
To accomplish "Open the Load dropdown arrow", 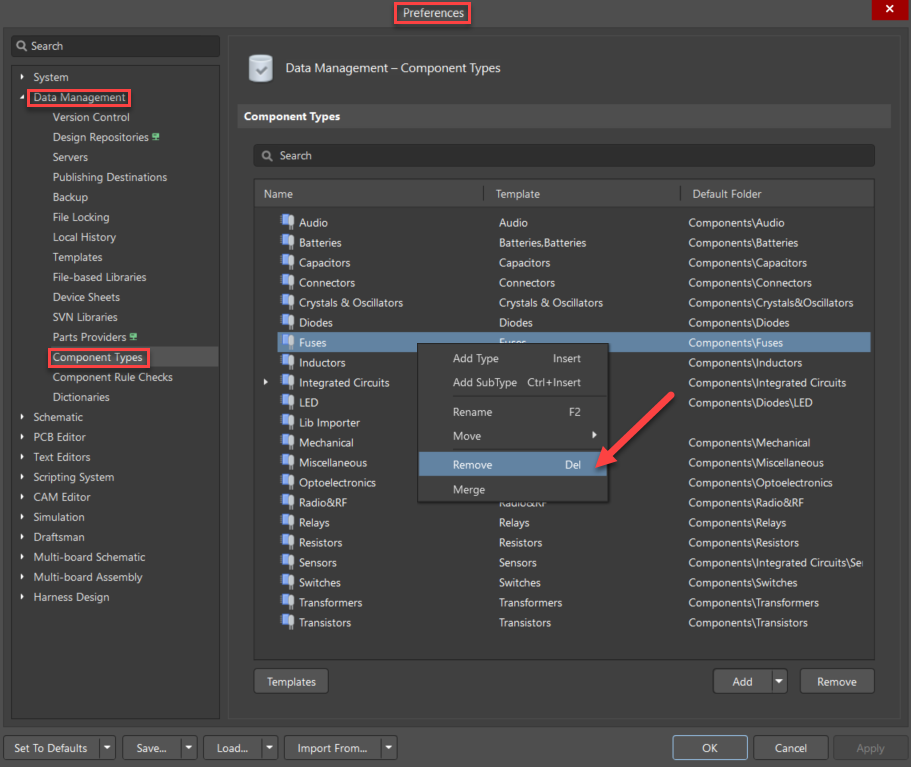I will (270, 748).
